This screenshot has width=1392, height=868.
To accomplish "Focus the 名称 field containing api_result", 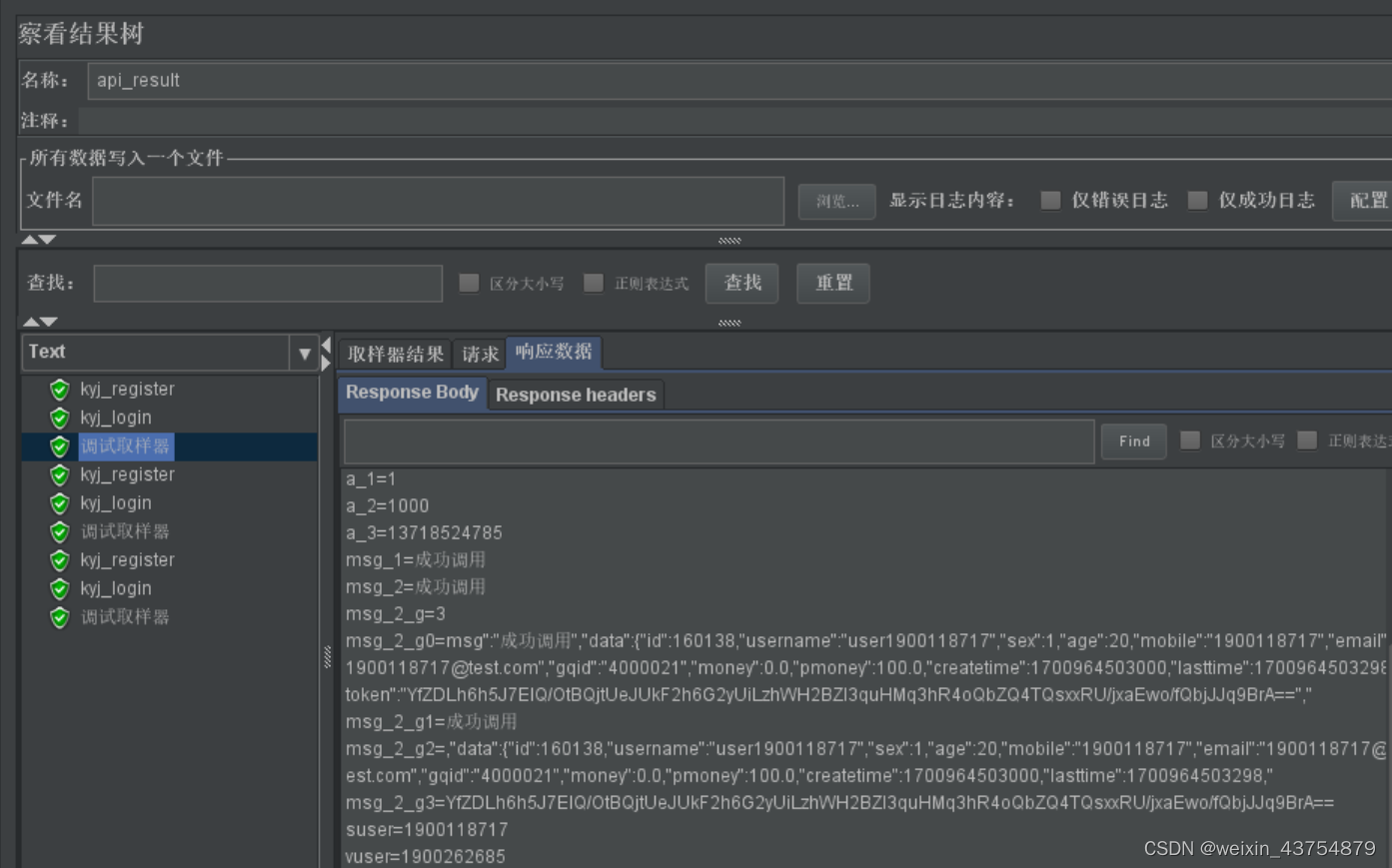I will tap(739, 81).
